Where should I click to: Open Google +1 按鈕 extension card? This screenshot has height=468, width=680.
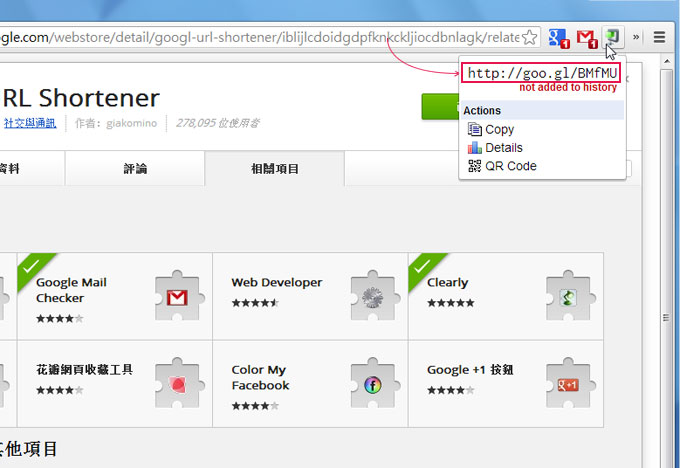pos(506,384)
